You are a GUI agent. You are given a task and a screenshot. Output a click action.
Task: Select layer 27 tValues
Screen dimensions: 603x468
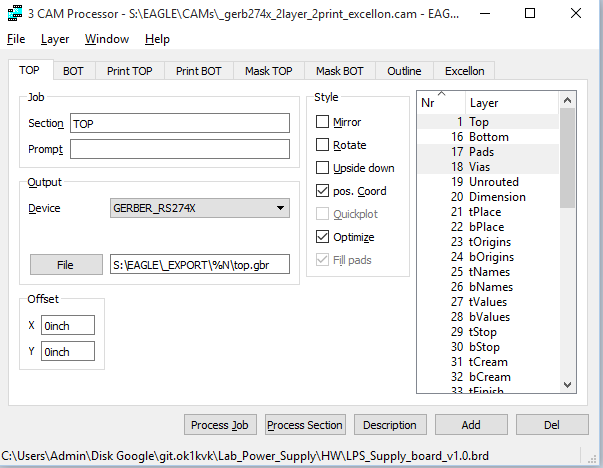point(488,301)
